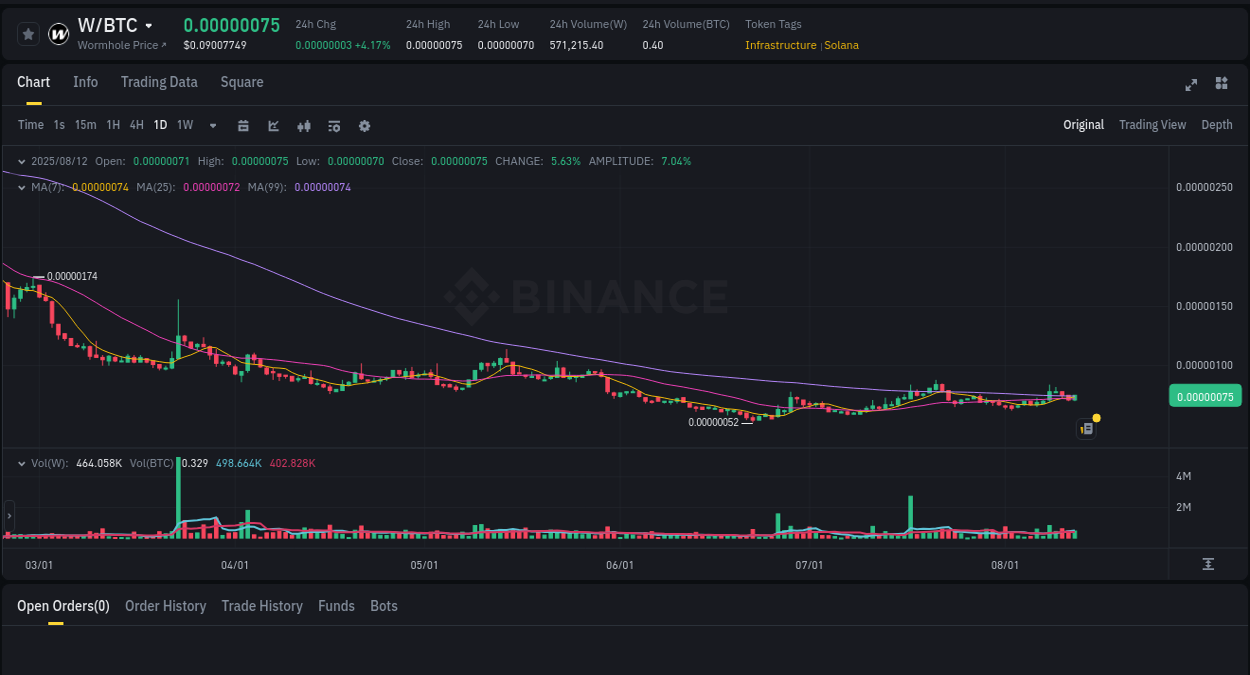Expand more time intervals dropdown arrow
This screenshot has height=675, width=1250.
click(213, 126)
